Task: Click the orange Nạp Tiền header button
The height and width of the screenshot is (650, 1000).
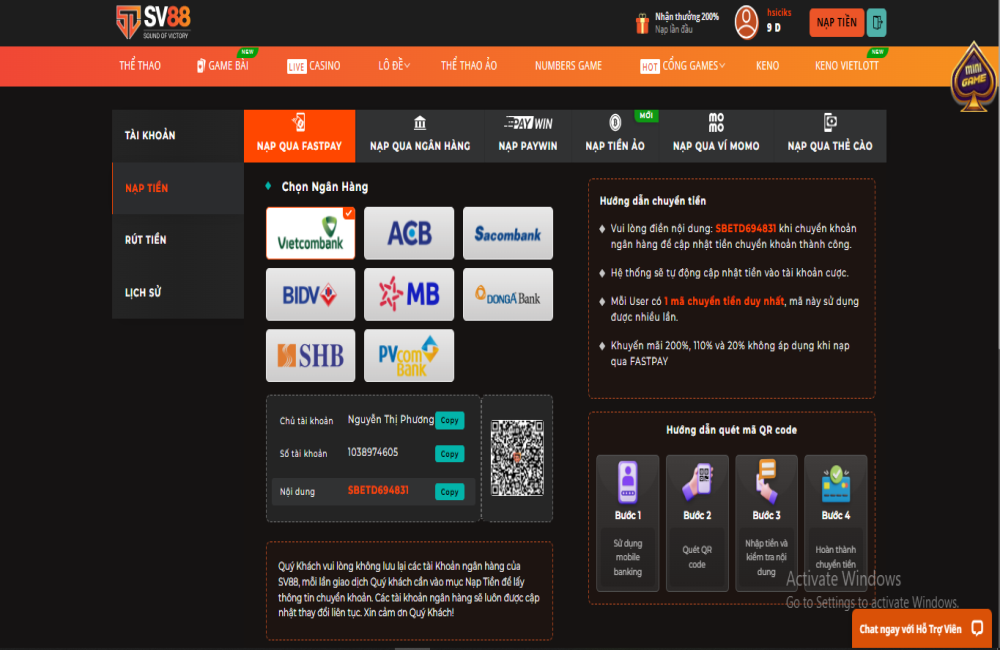Action: coord(837,22)
